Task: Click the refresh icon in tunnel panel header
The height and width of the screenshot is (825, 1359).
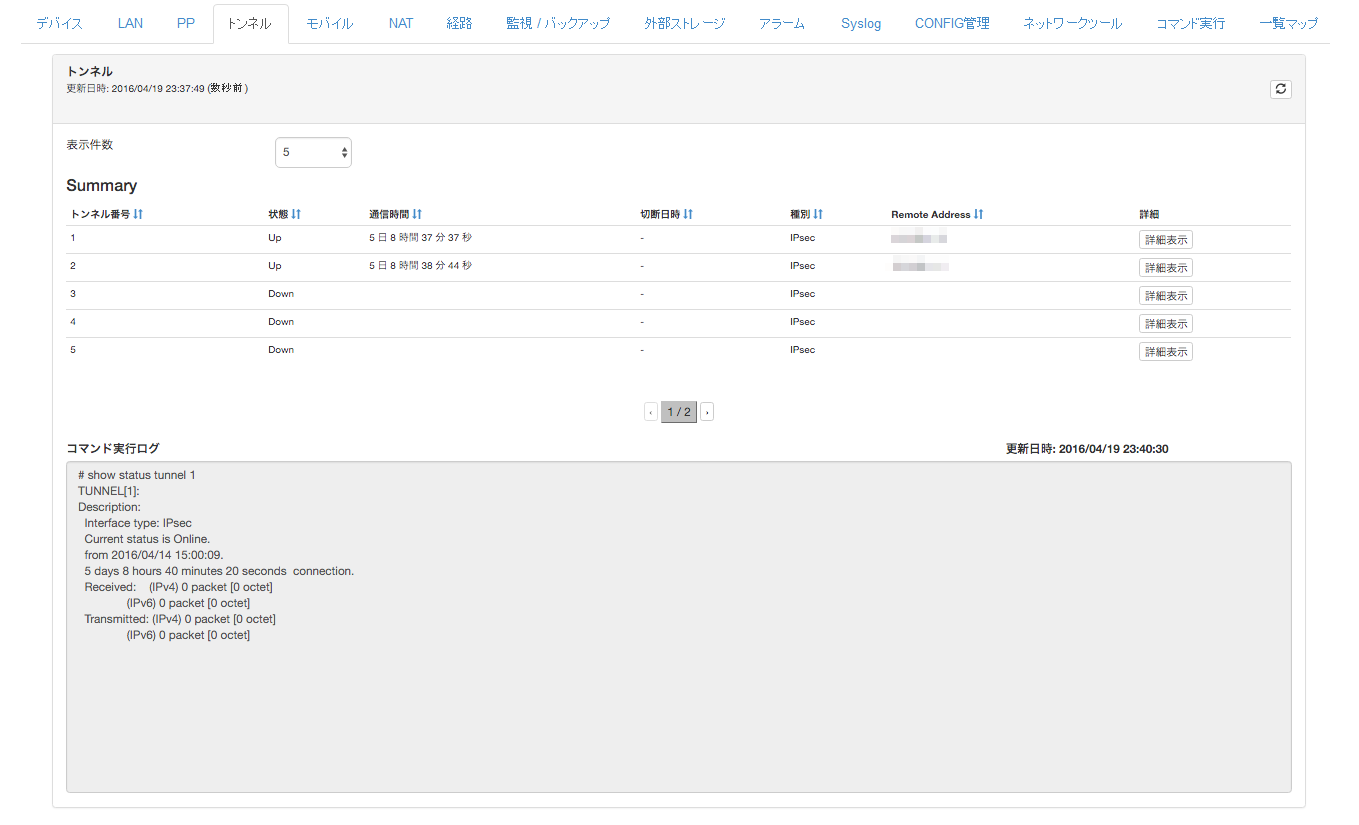Action: (x=1280, y=89)
